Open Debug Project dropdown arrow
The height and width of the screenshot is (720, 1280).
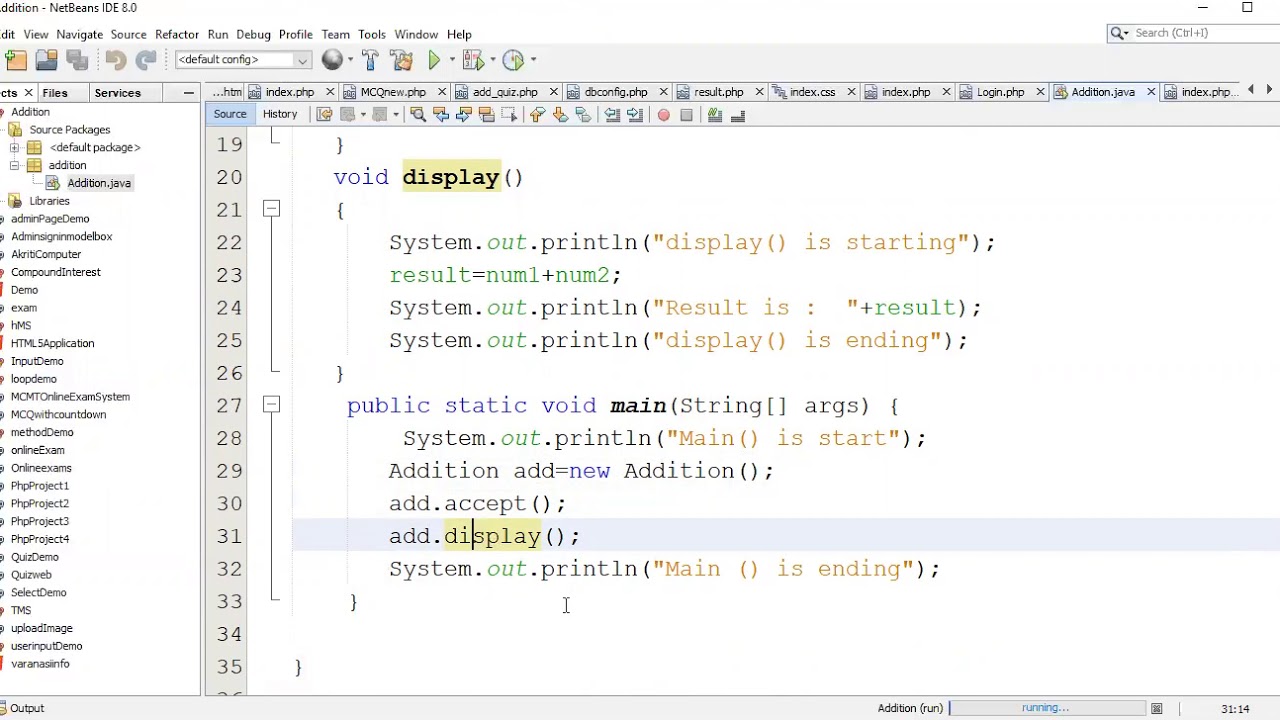(x=491, y=60)
